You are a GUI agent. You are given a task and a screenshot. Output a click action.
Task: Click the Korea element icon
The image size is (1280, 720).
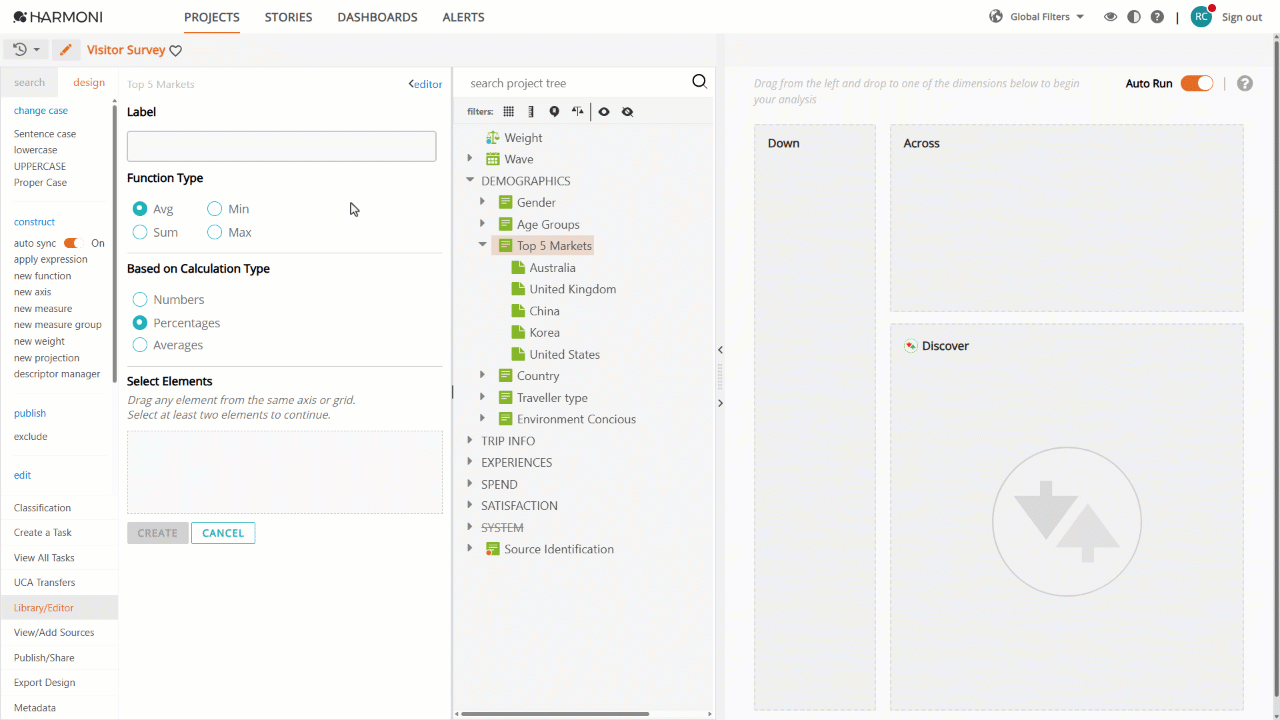tap(518, 332)
